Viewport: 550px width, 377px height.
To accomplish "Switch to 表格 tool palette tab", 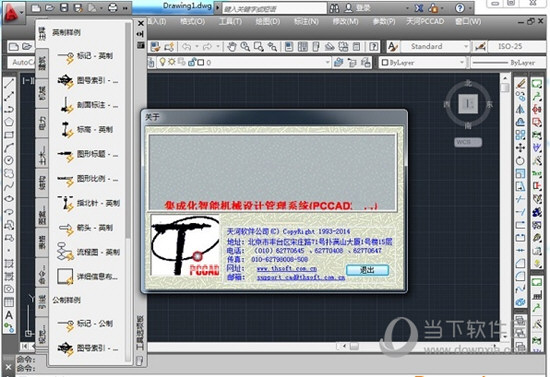I will [42, 243].
